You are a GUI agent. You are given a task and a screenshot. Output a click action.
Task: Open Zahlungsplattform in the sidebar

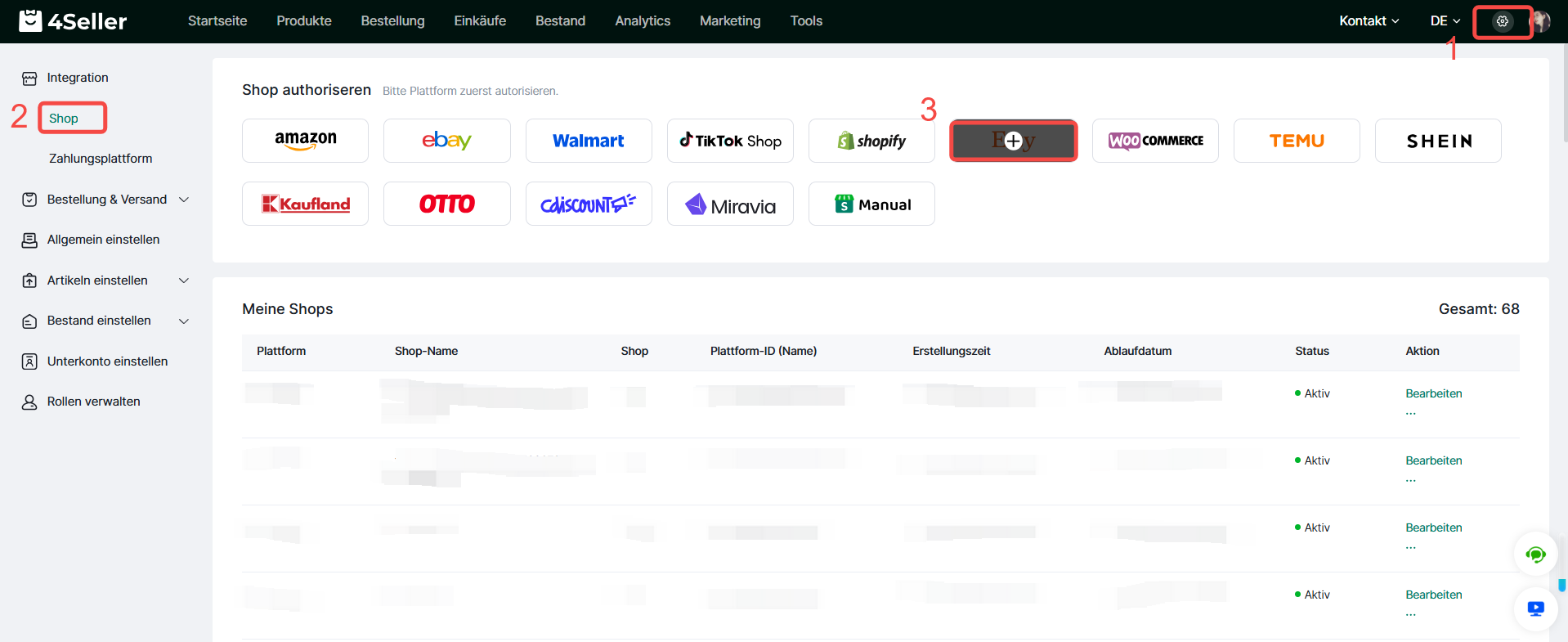point(101,159)
